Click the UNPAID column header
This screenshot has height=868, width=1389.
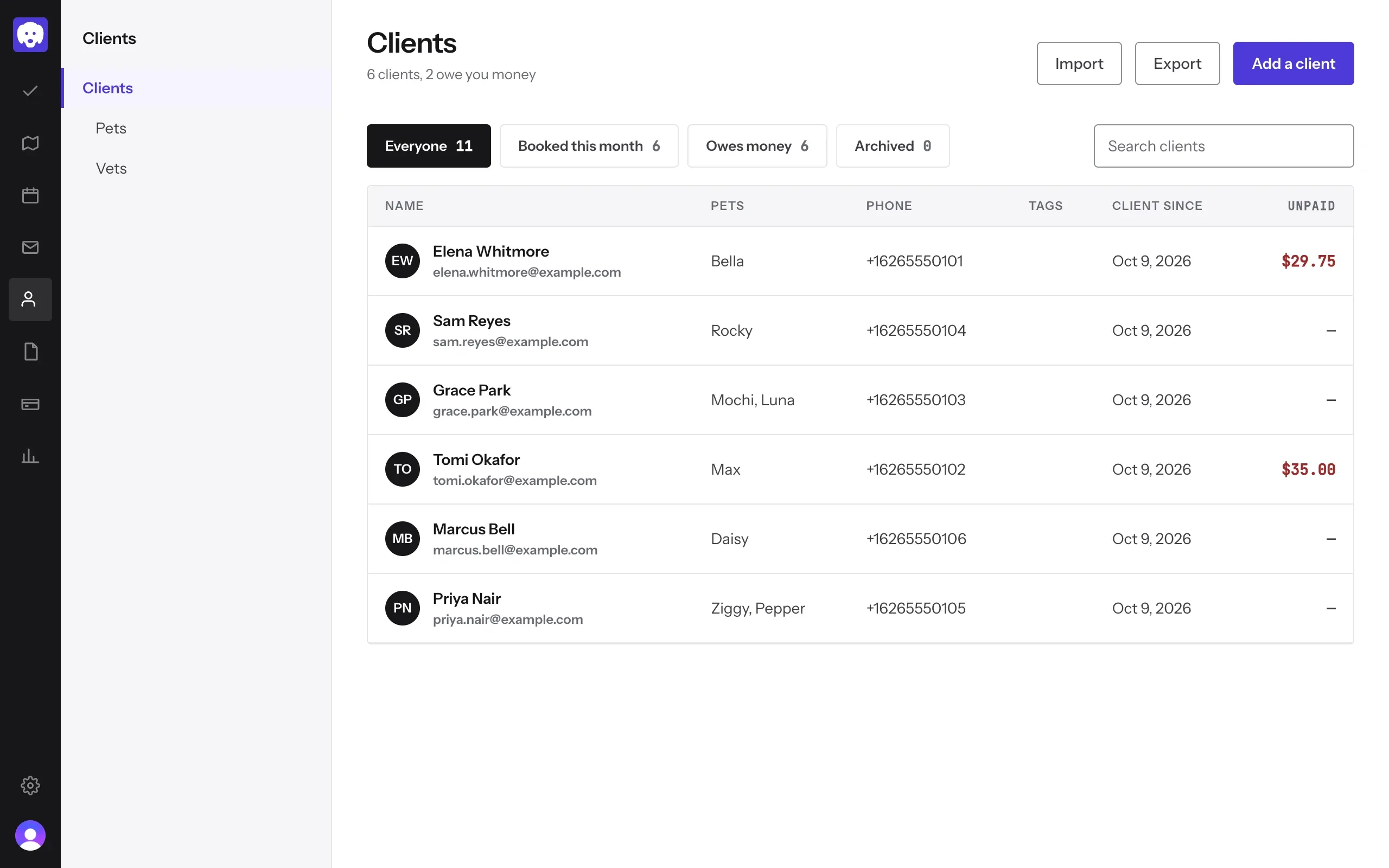pos(1311,206)
